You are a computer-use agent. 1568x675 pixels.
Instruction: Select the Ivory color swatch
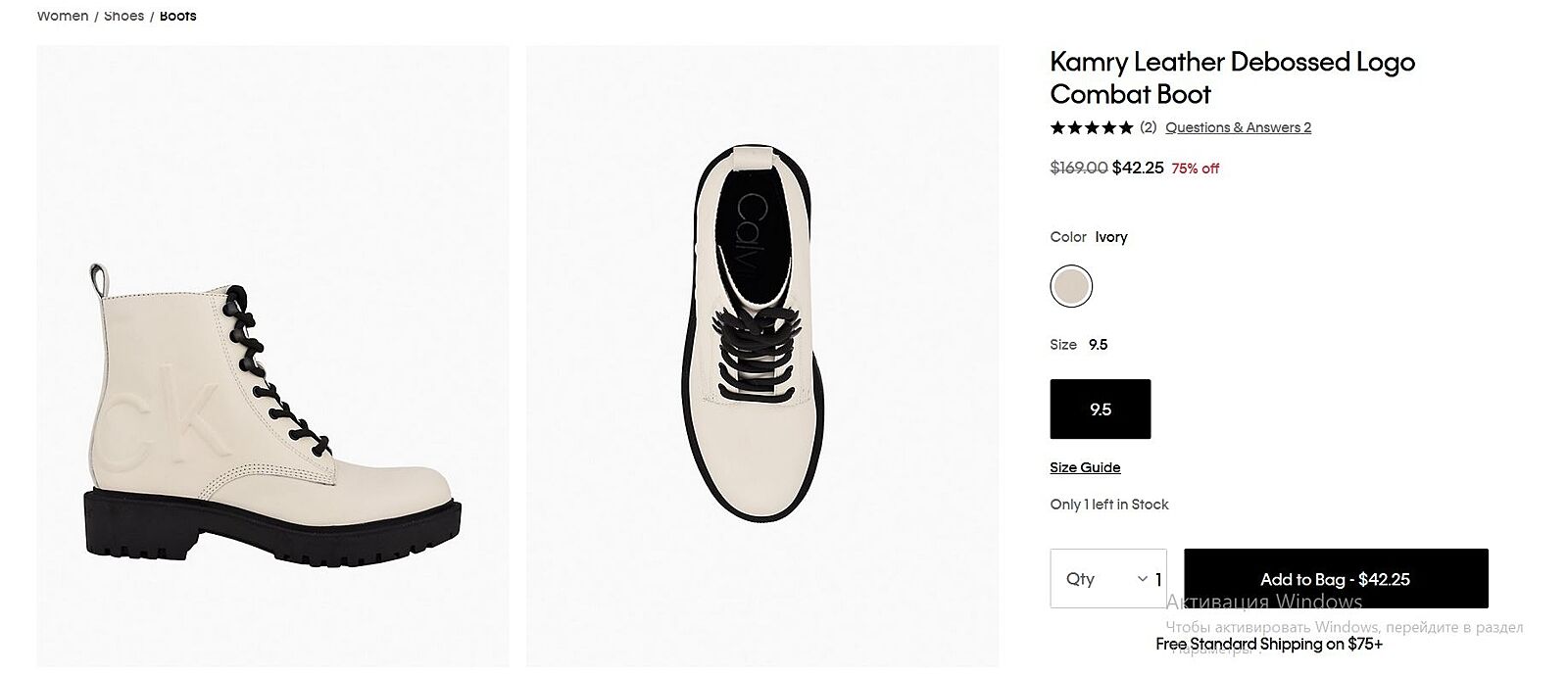tap(1070, 286)
